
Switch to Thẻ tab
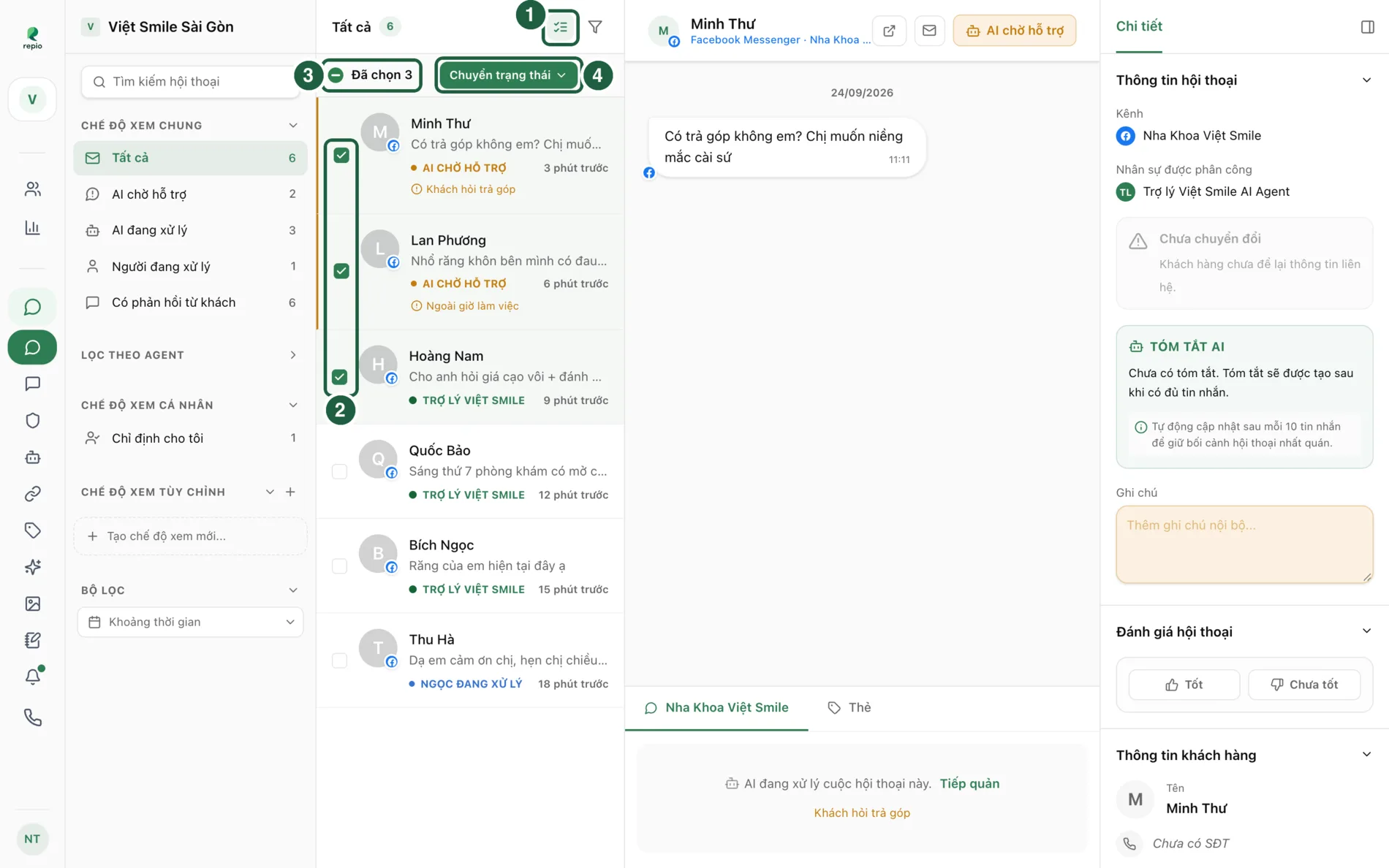tap(849, 707)
